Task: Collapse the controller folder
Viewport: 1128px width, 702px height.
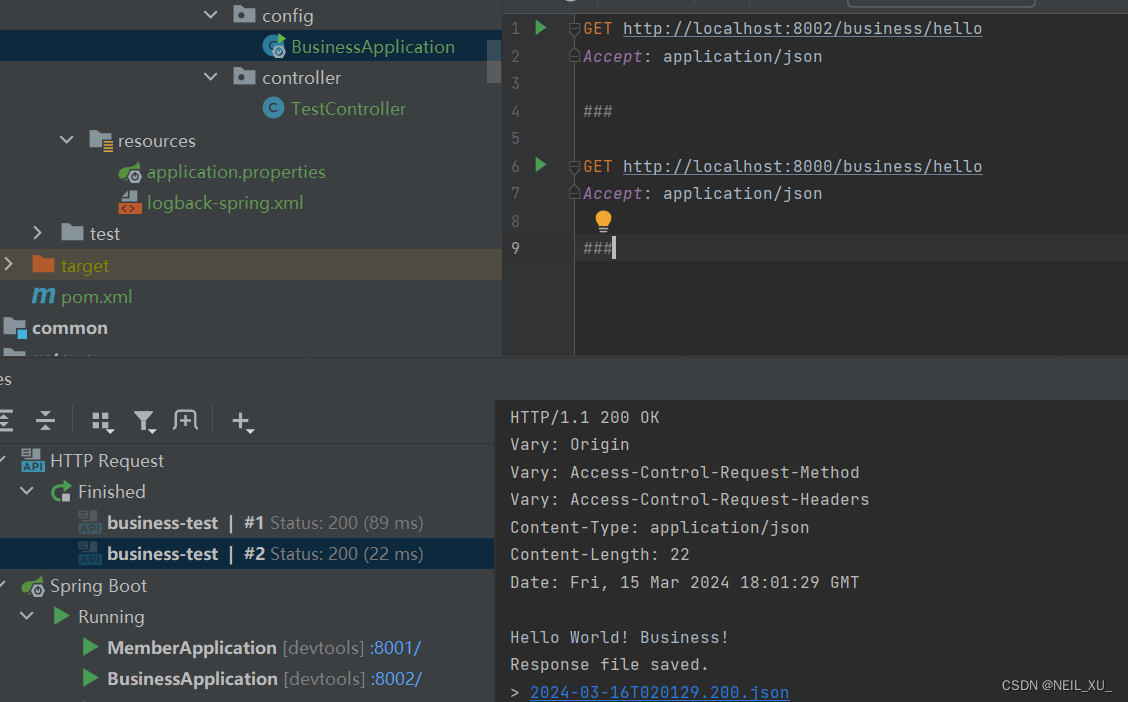Action: tap(211, 77)
